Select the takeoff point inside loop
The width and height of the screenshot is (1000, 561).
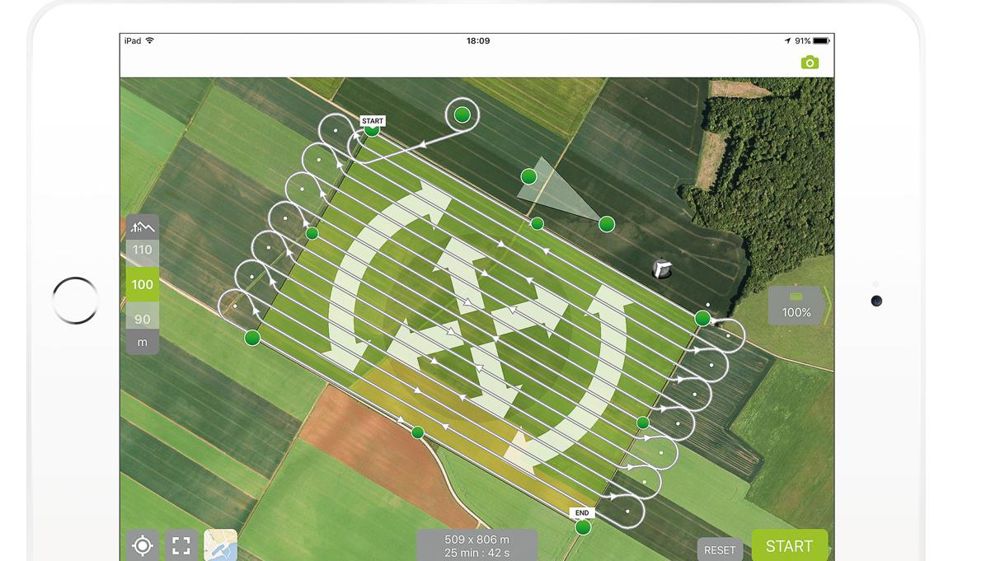pyautogui.click(x=462, y=115)
